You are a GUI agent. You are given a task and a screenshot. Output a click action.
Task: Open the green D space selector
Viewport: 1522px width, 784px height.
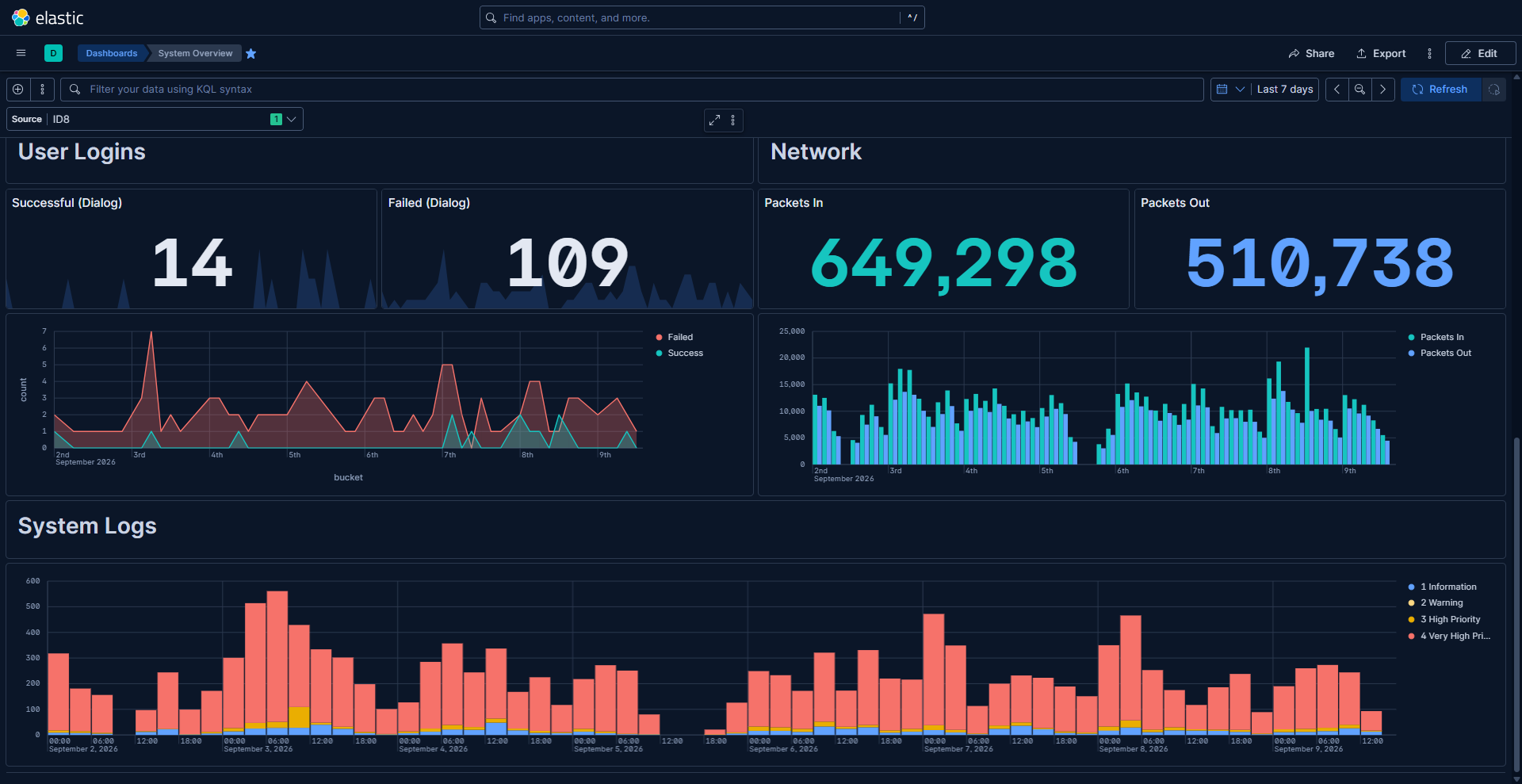[x=53, y=53]
